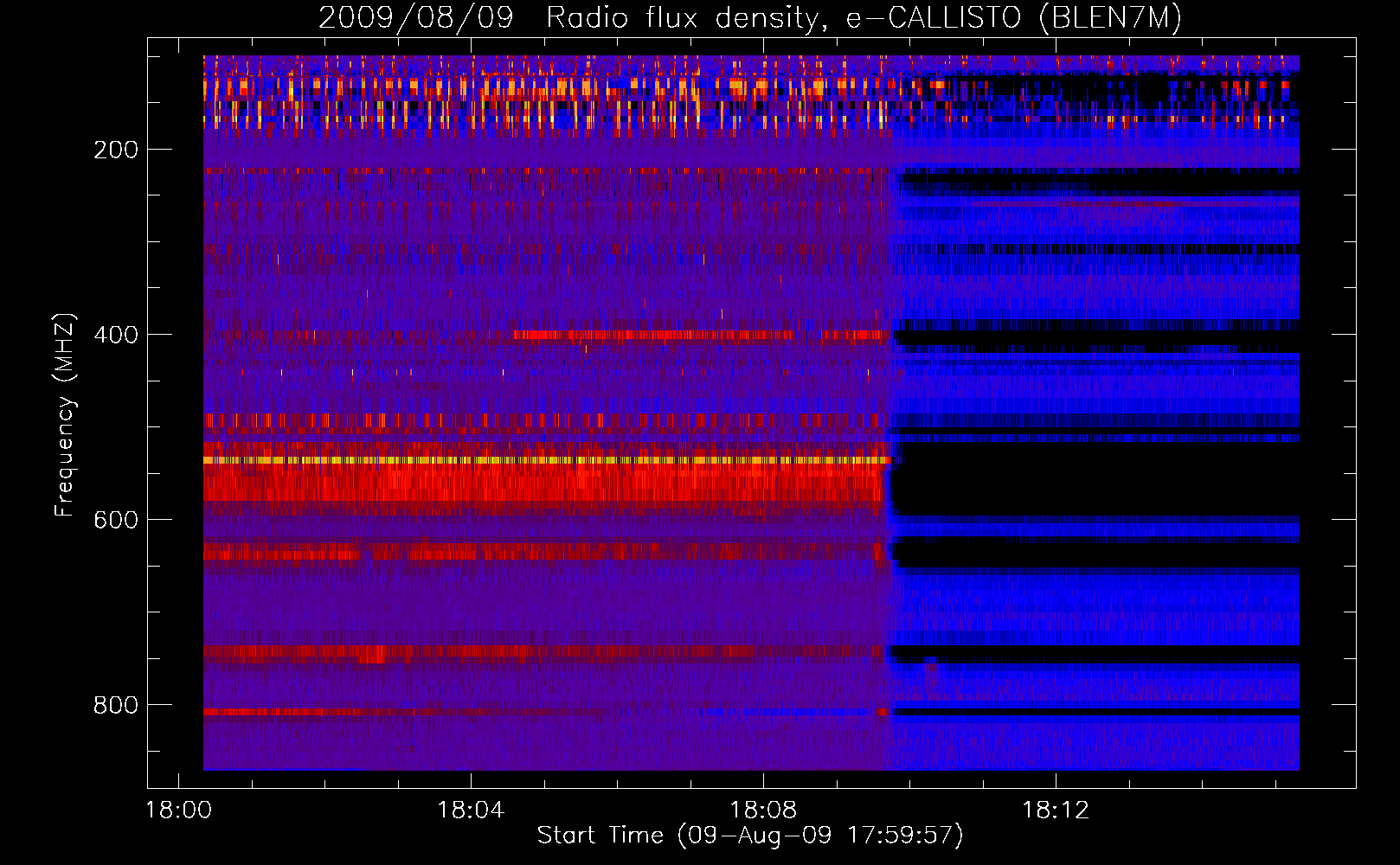This screenshot has height=865, width=1400.
Task: Click the 600 frequency tick label
Action: 116,520
